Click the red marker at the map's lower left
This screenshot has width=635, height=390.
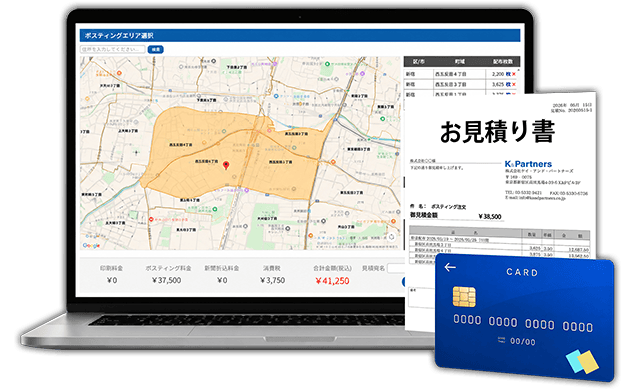coord(151,219)
